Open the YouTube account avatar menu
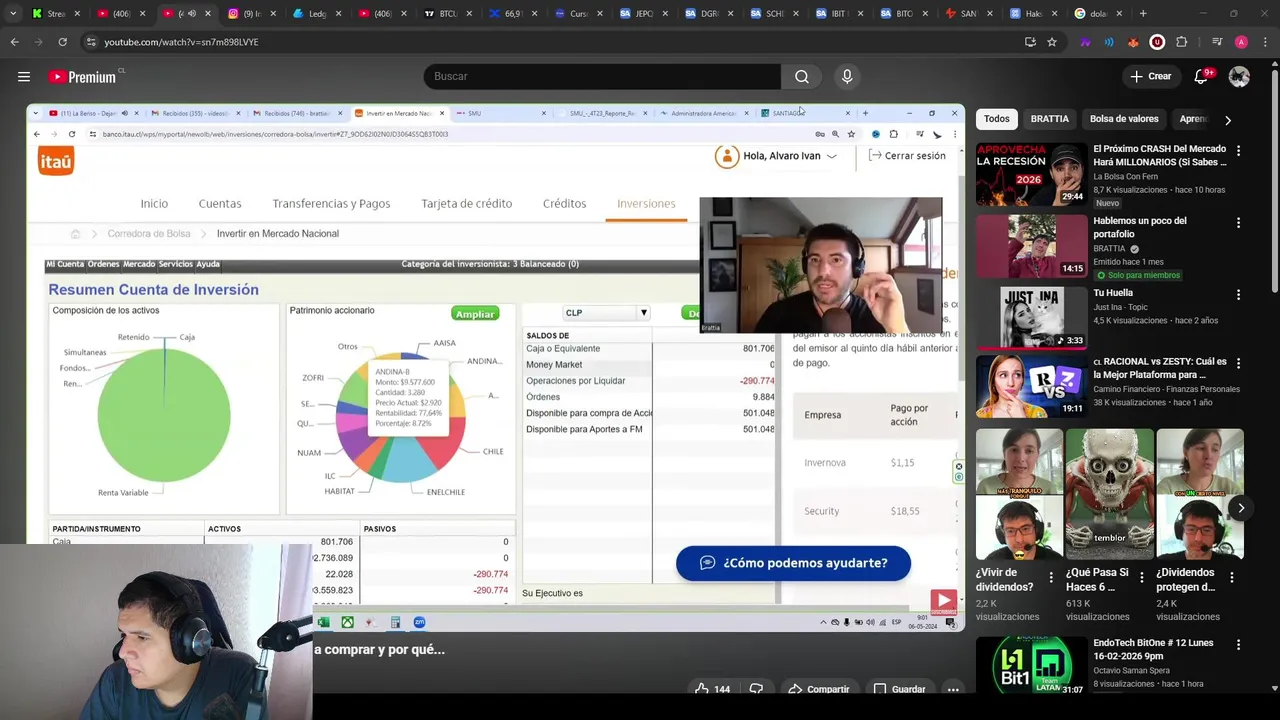Image resolution: width=1280 pixels, height=720 pixels. tap(1239, 76)
